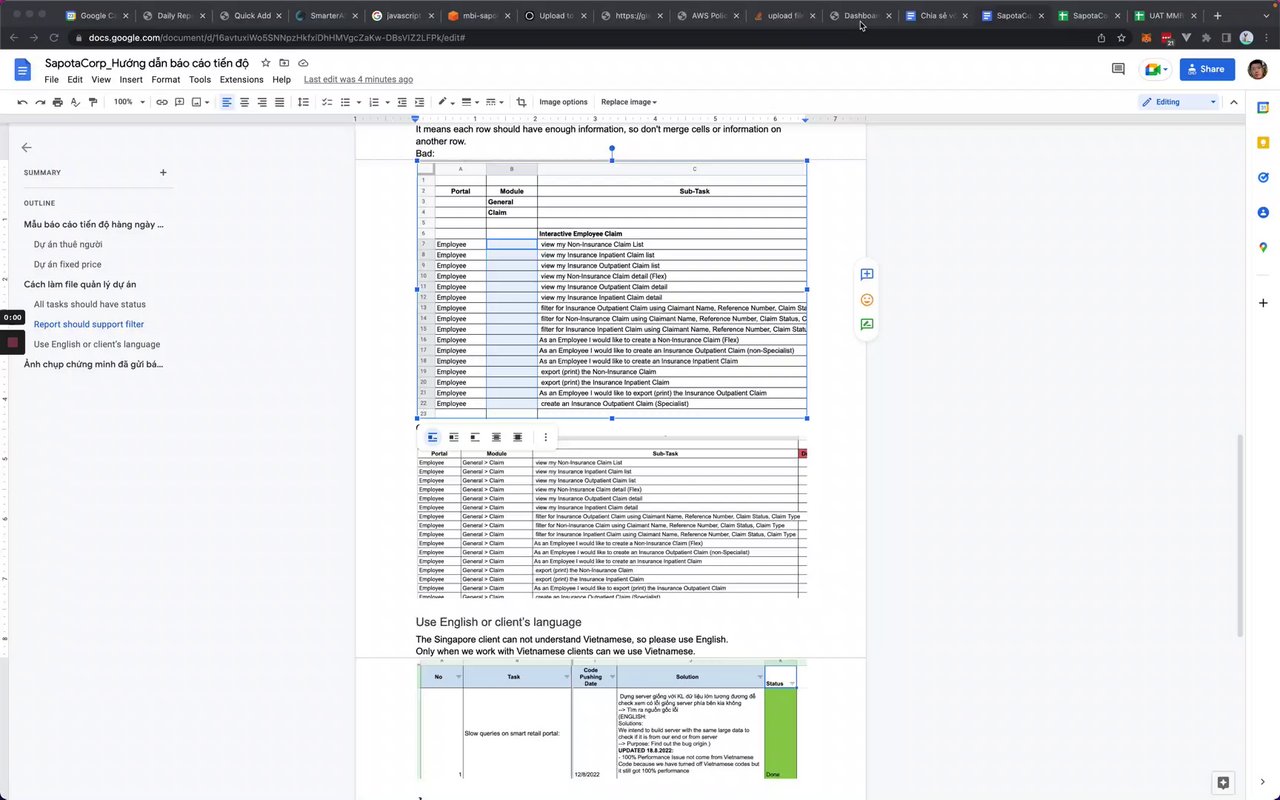Open border weight dropdown
This screenshot has width=1280, height=800.
pyautogui.click(x=469, y=102)
